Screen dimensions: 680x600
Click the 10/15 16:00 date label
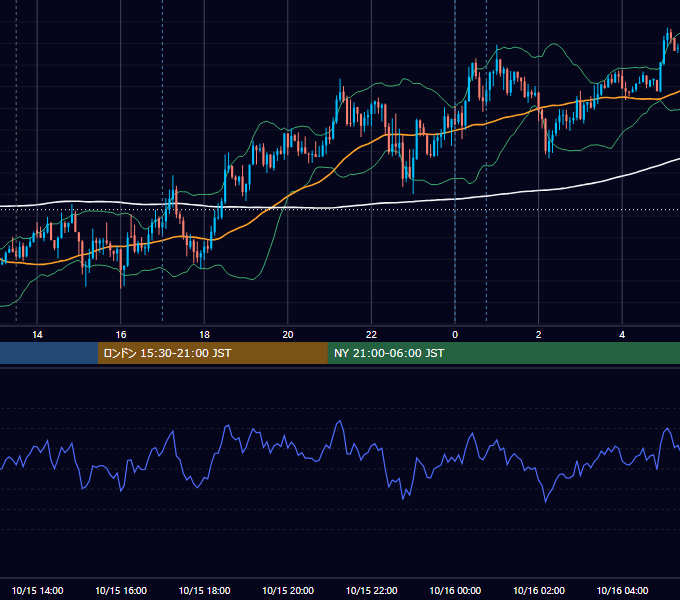point(121,590)
